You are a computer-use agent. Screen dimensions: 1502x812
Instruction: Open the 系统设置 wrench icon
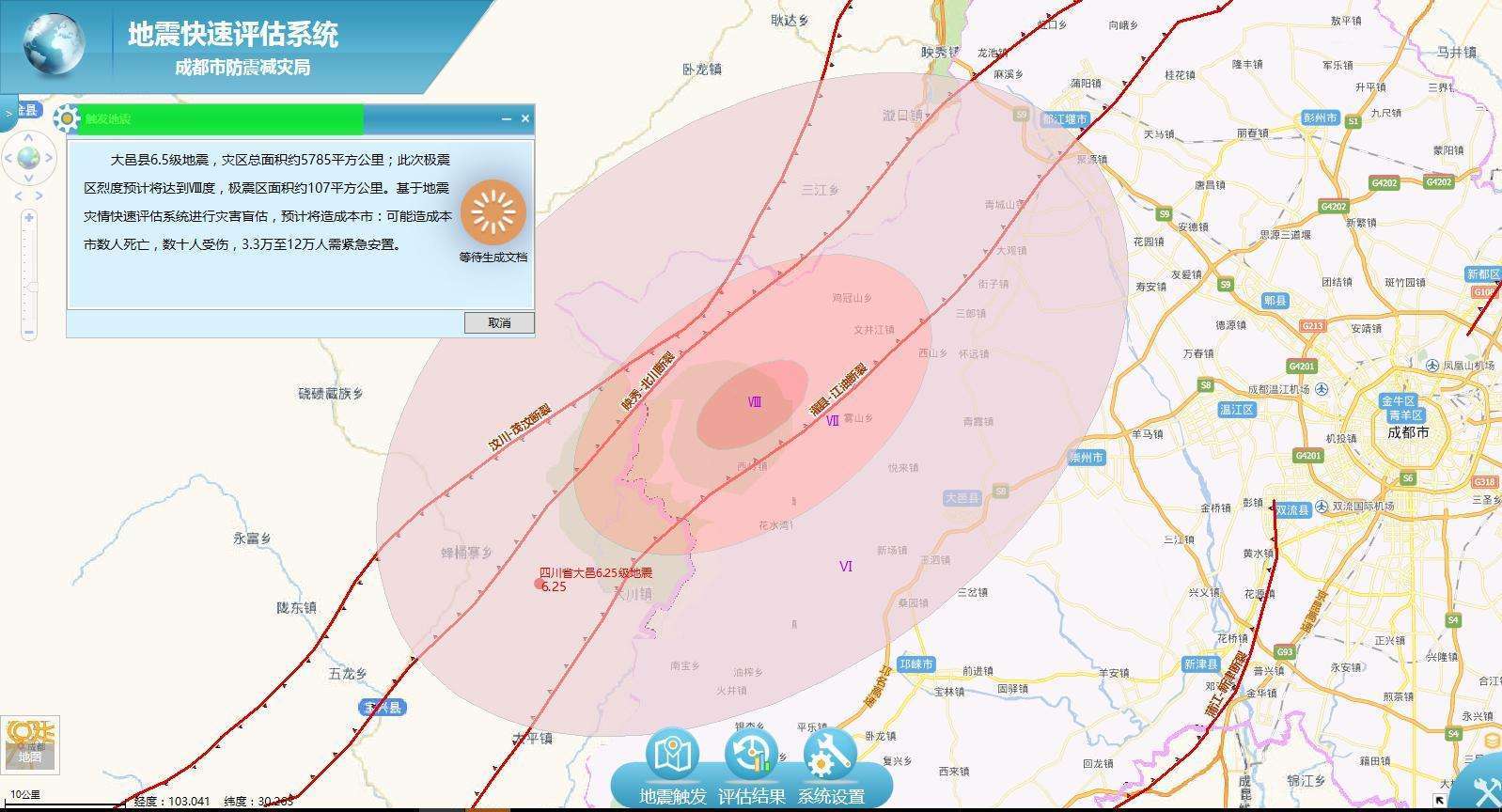[x=830, y=755]
